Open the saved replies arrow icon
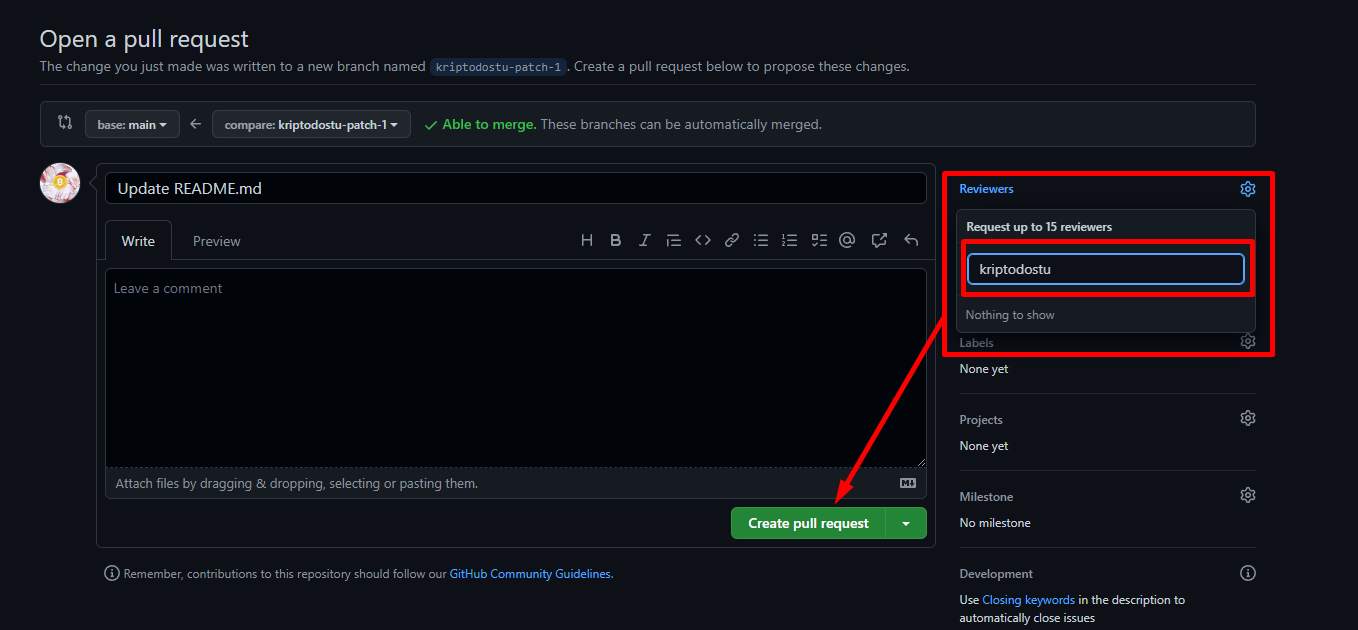The height and width of the screenshot is (630, 1358). pyautogui.click(x=911, y=240)
